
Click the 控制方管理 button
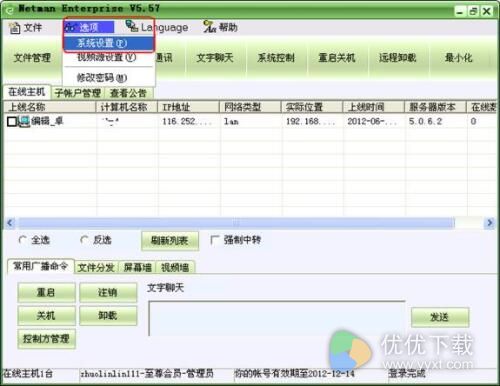pos(46,339)
